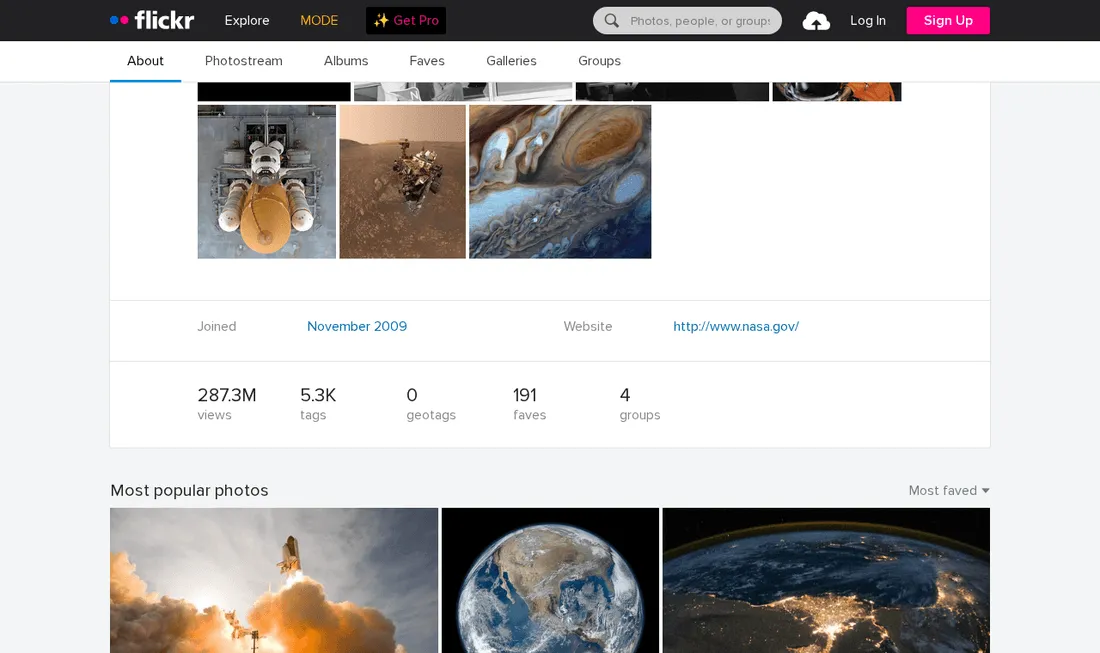Open the shuttle launch popular photo

pos(274,580)
